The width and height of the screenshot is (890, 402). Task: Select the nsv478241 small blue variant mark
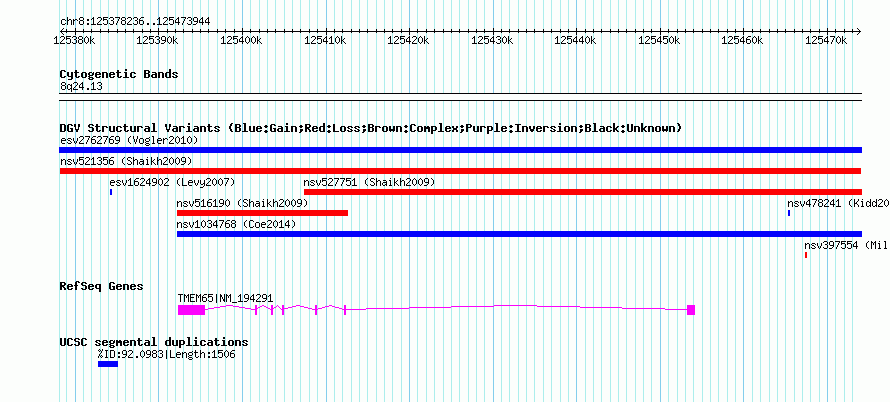click(x=789, y=213)
